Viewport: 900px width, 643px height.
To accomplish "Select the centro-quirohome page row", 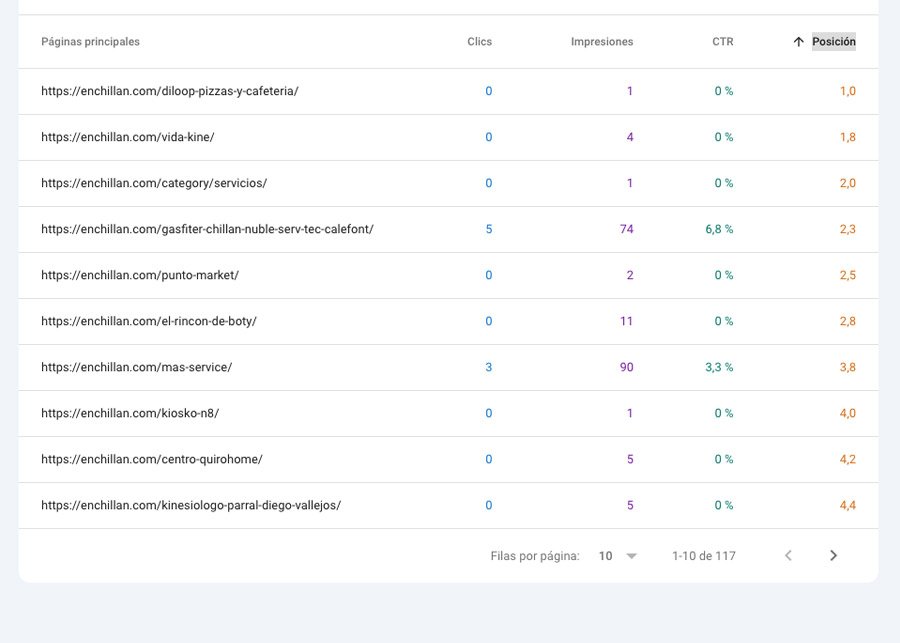I will pos(152,459).
